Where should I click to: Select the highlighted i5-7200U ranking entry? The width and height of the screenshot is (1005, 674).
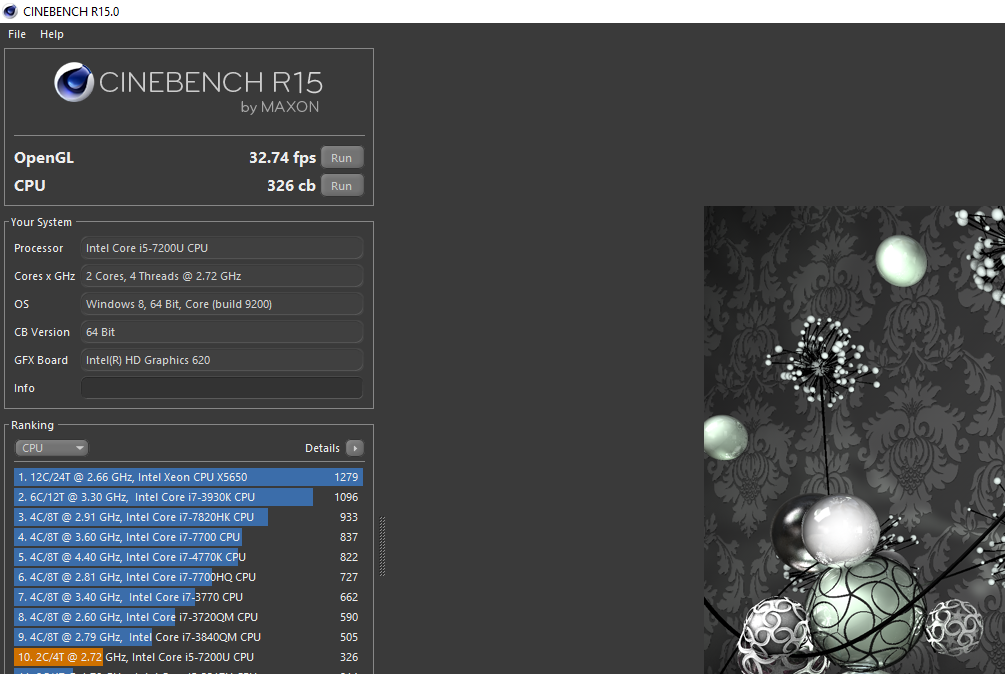pos(188,657)
